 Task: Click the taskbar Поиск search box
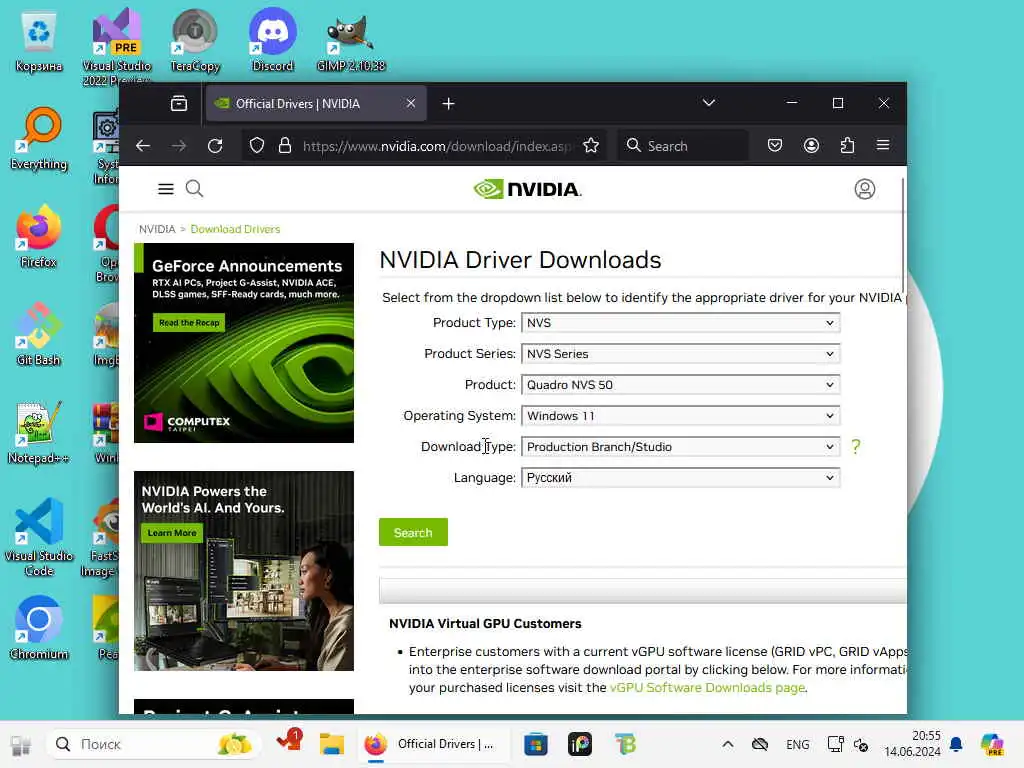[153, 744]
